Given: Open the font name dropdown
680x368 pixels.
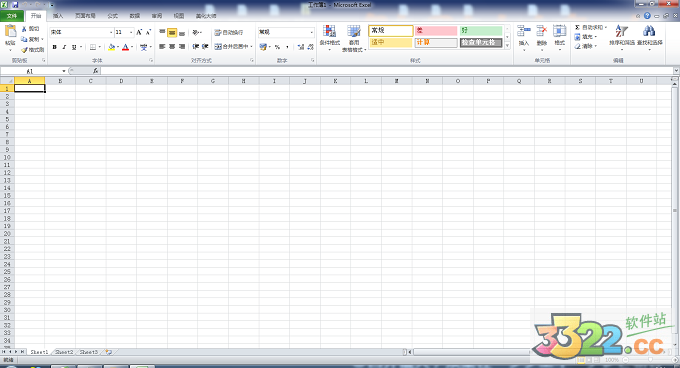Looking at the screenshot, I should click(x=111, y=32).
